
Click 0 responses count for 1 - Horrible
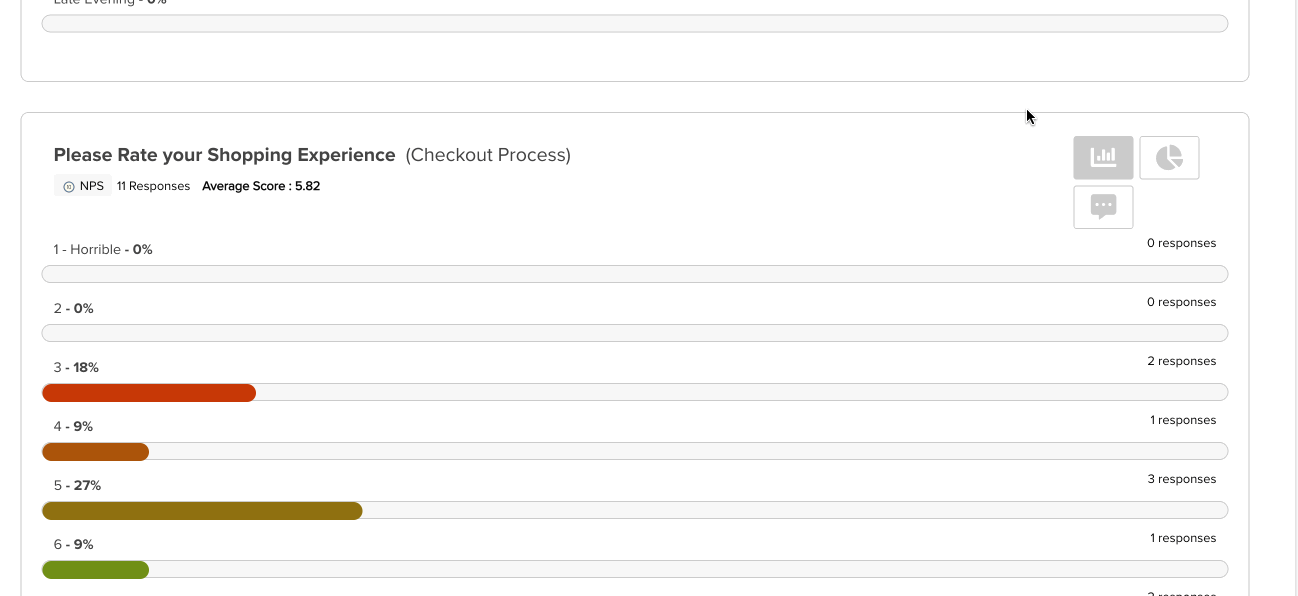pyautogui.click(x=1181, y=243)
